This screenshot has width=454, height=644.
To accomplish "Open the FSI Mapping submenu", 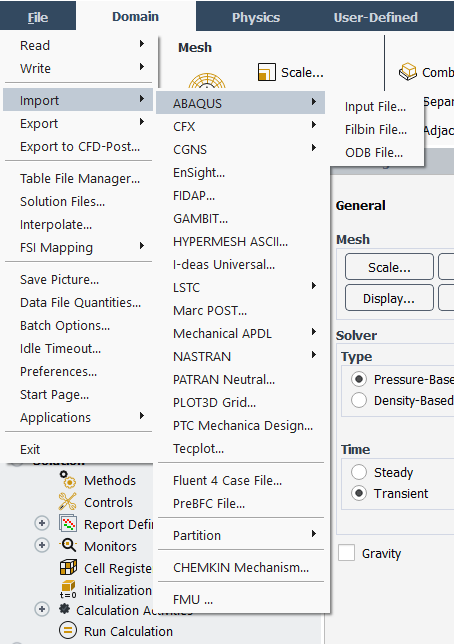I will 78,247.
